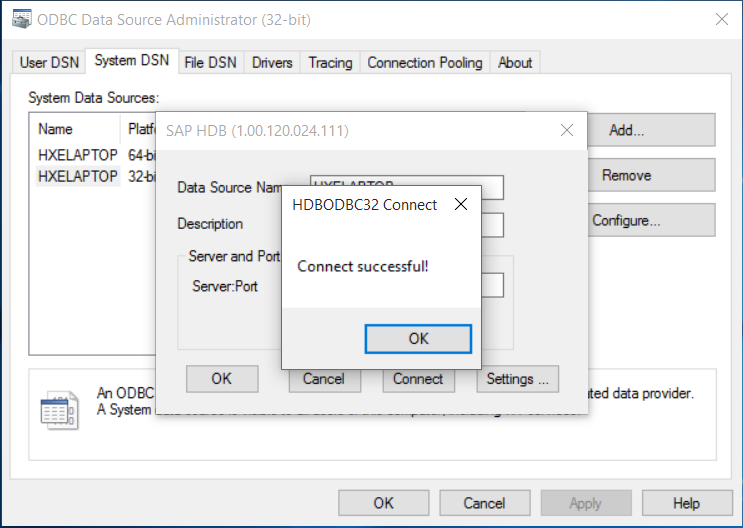Click the Remove button
The width and height of the screenshot is (743, 528).
pyautogui.click(x=651, y=175)
